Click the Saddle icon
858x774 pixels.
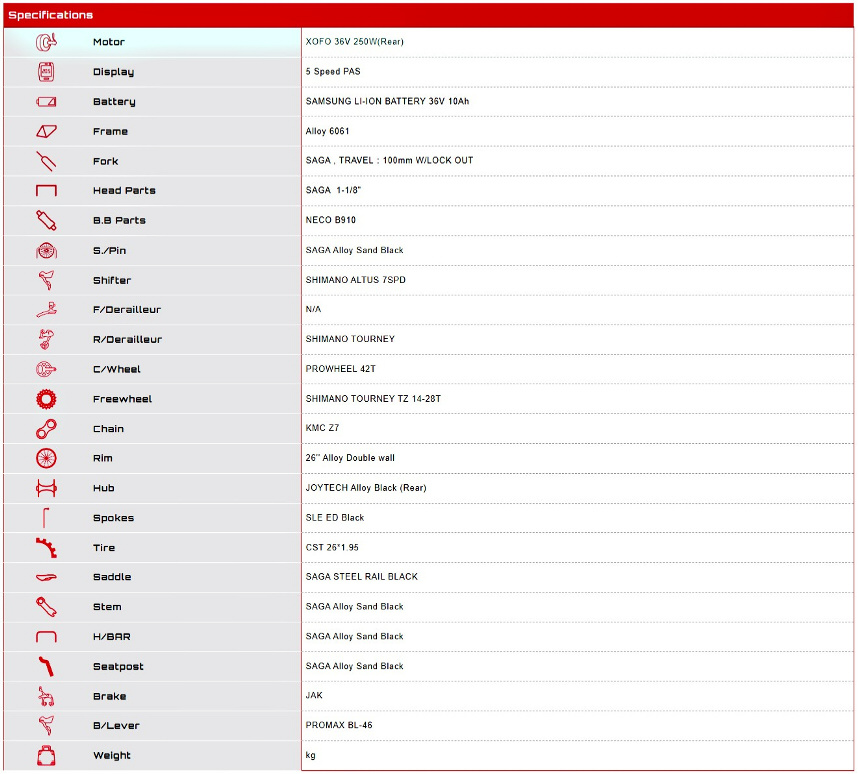click(x=47, y=577)
